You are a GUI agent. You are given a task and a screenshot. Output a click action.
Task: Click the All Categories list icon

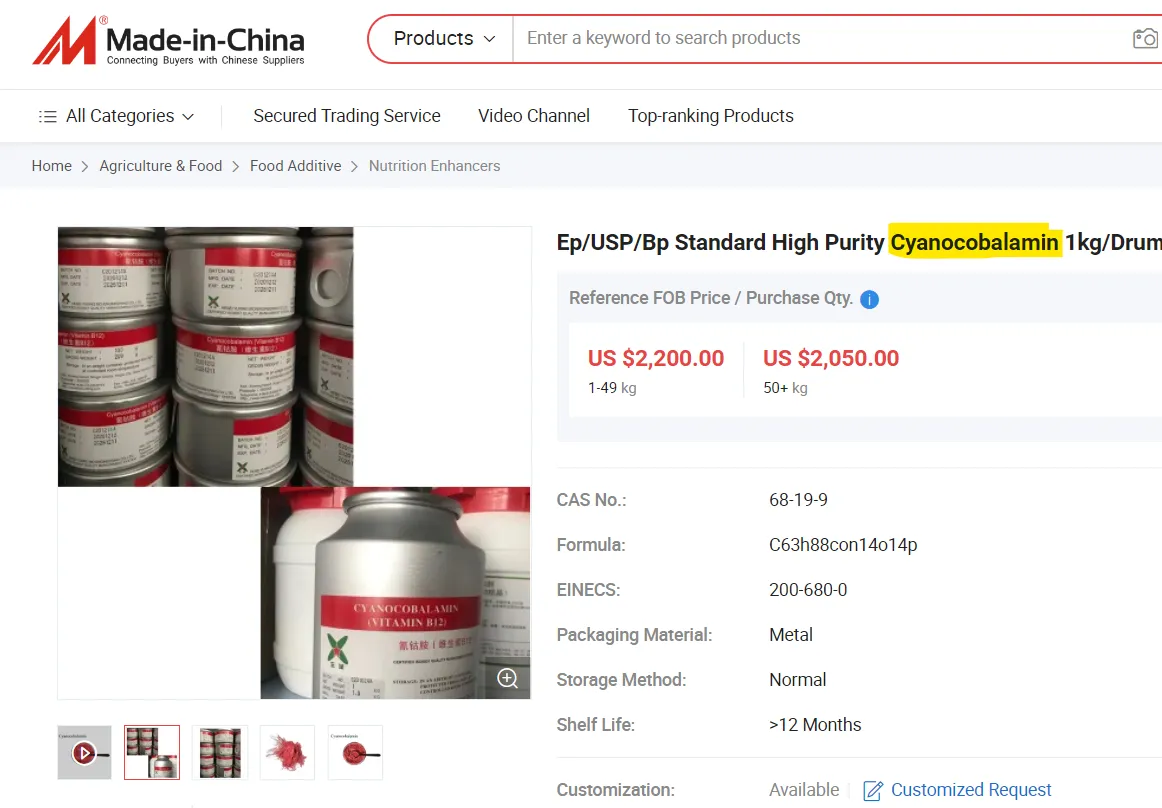pos(47,116)
